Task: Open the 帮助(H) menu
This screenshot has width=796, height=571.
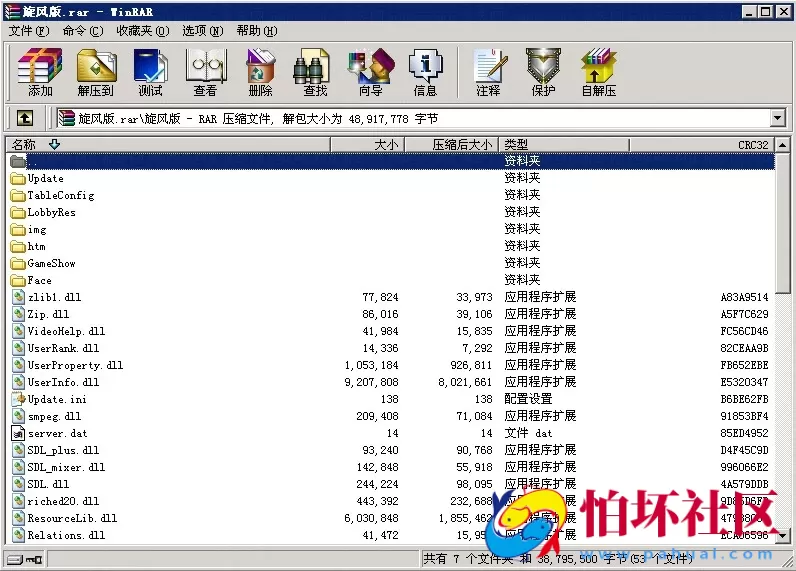Action: pyautogui.click(x=257, y=31)
